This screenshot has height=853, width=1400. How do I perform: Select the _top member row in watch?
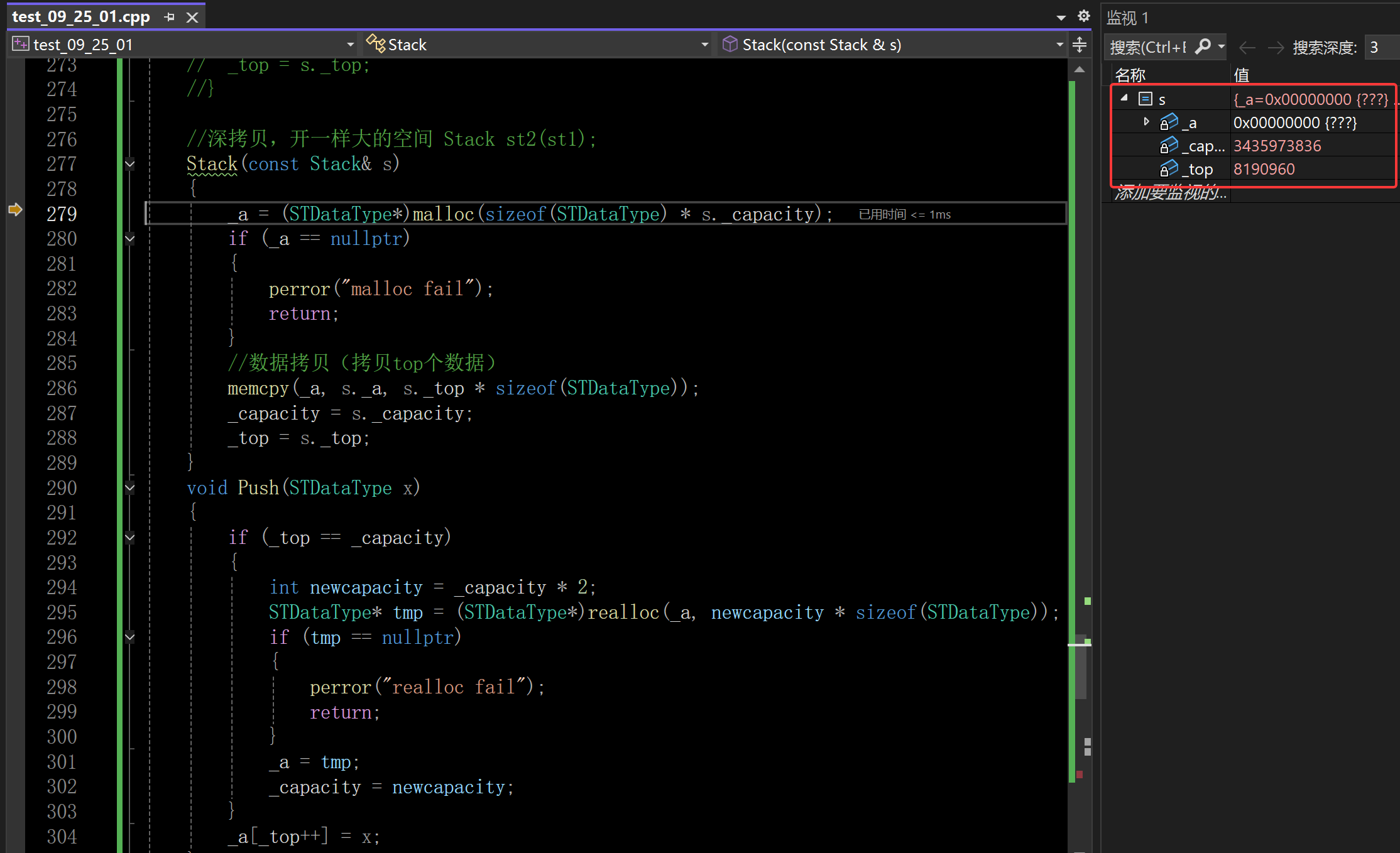coord(1255,169)
